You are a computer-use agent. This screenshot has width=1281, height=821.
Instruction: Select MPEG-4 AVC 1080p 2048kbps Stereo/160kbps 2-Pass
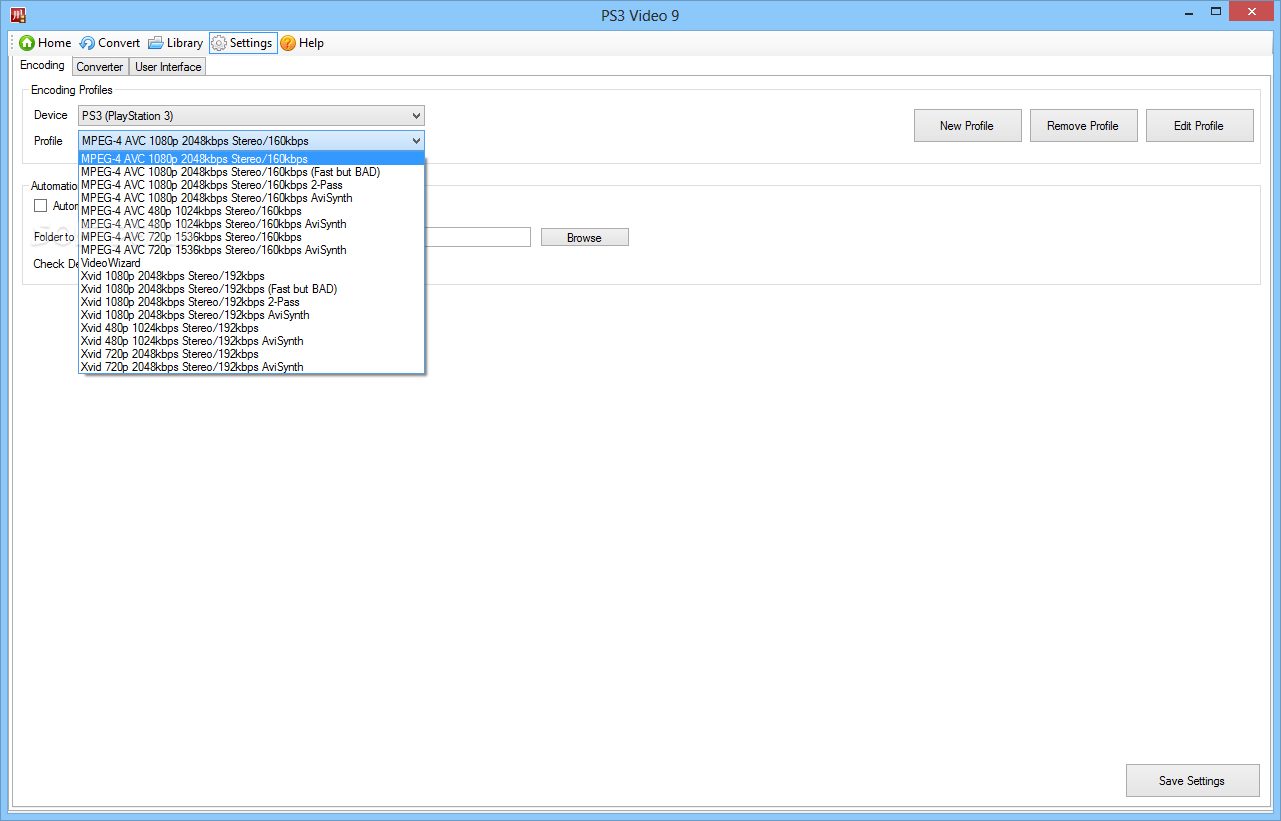251,185
